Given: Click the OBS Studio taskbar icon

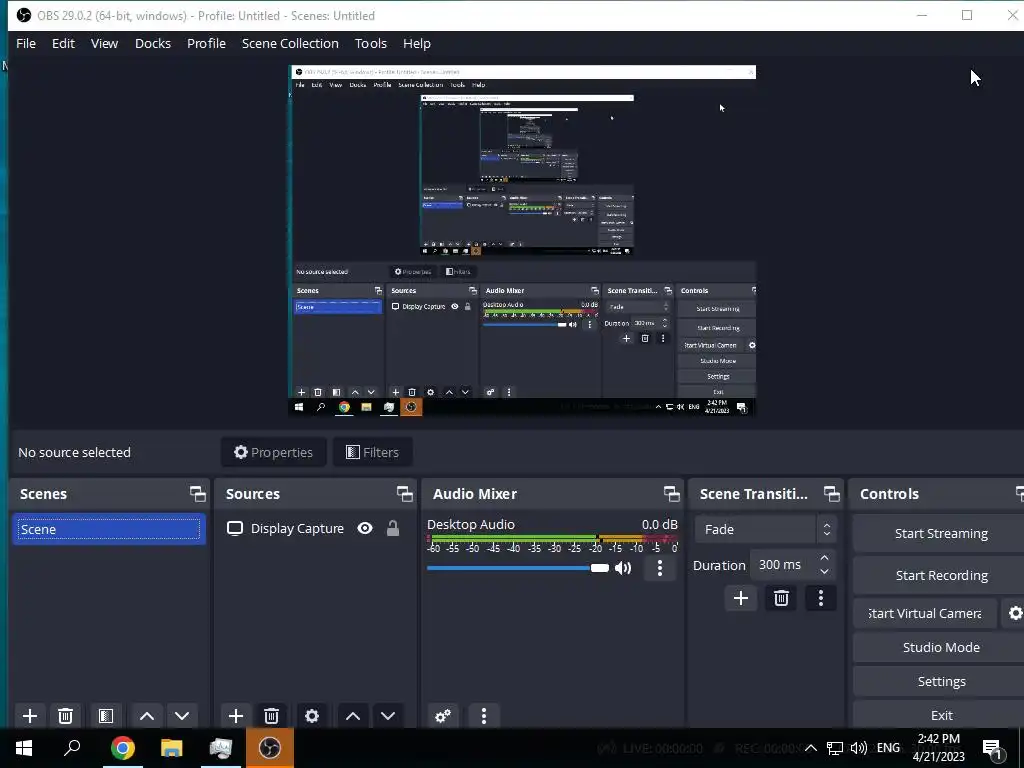Looking at the screenshot, I should click(x=270, y=748).
